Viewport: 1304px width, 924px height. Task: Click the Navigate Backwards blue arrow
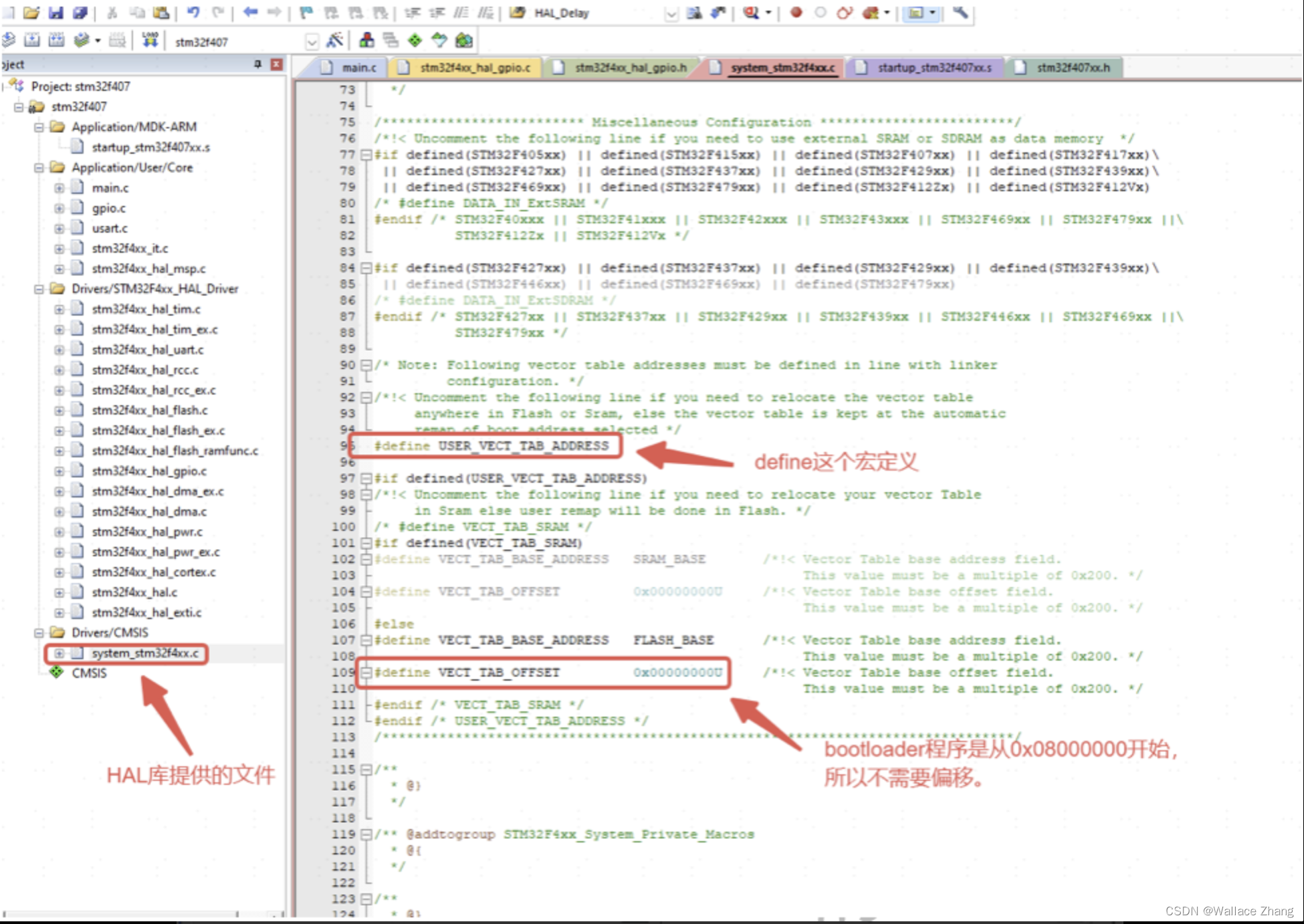coord(250,12)
